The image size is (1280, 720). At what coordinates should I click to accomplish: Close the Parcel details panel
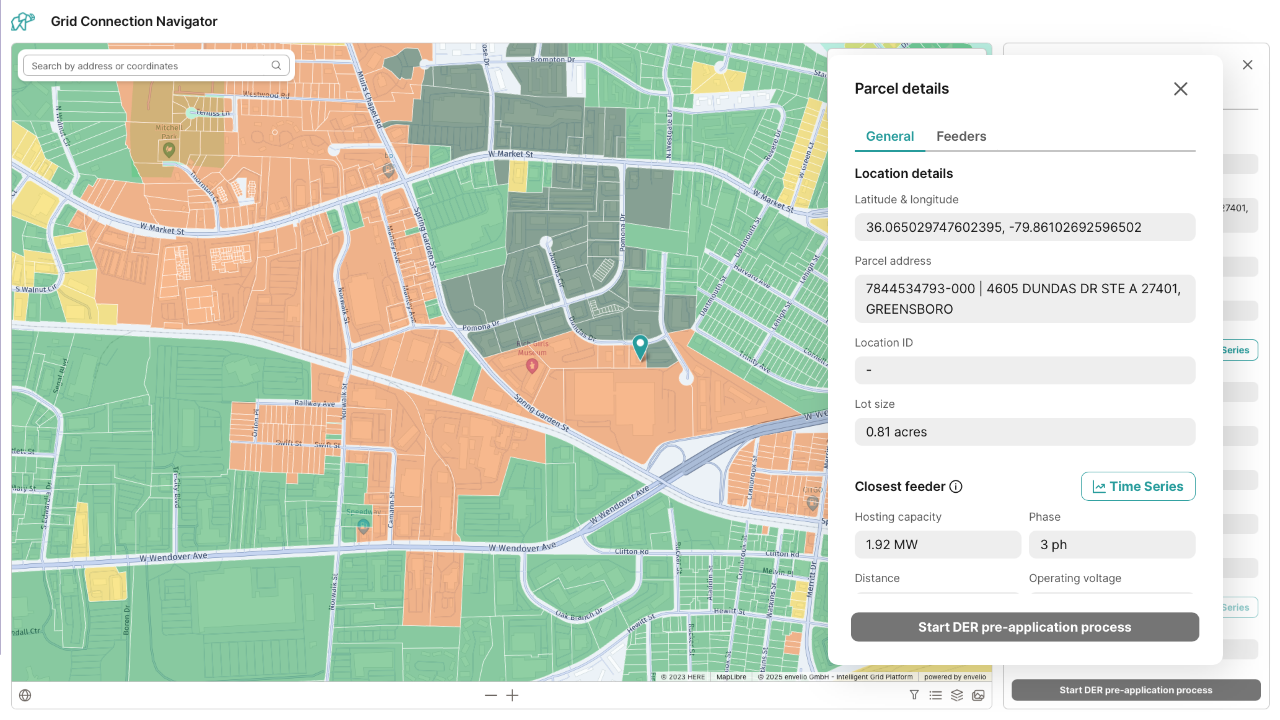click(x=1180, y=89)
